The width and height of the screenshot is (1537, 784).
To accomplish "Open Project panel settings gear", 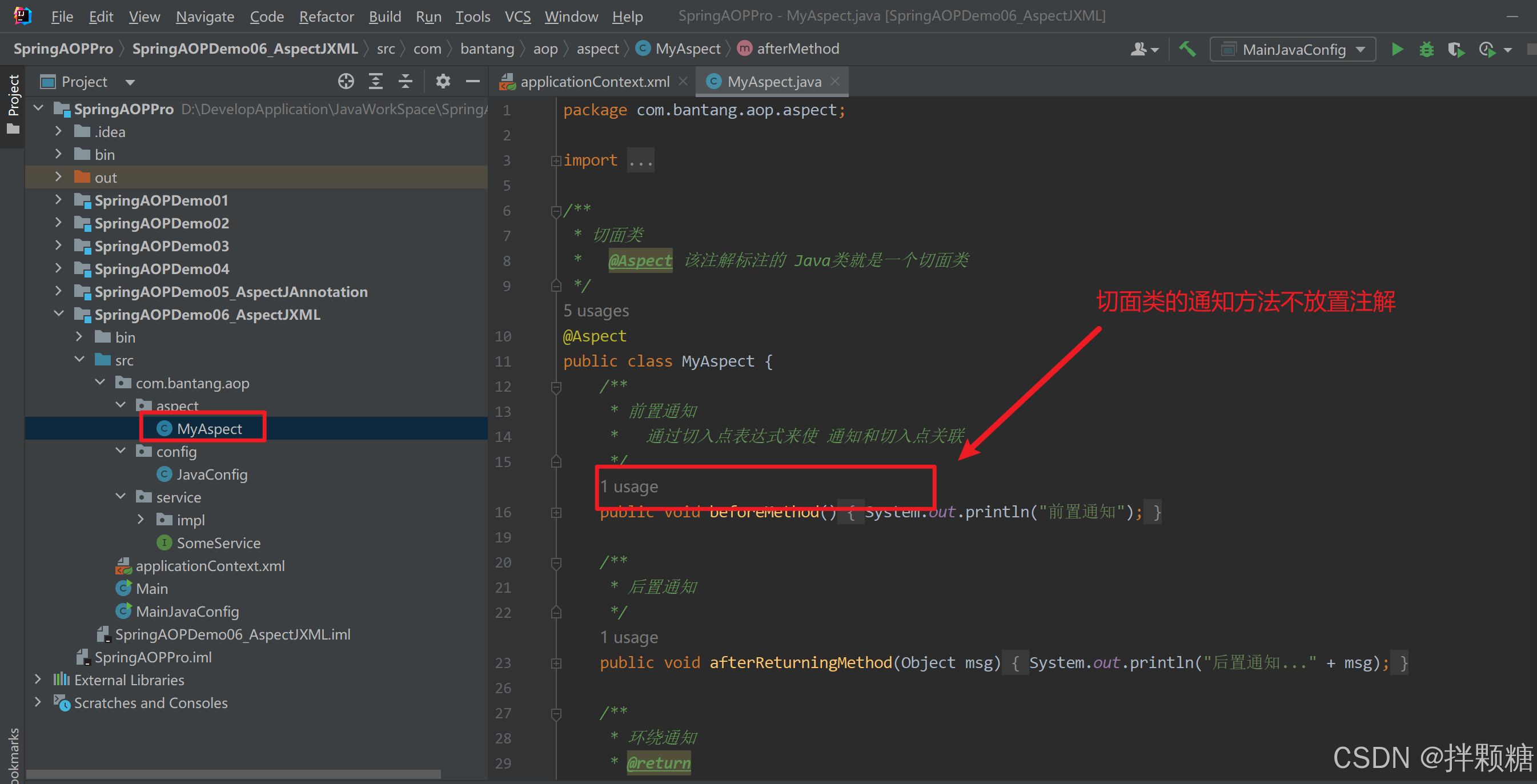I will [442, 81].
